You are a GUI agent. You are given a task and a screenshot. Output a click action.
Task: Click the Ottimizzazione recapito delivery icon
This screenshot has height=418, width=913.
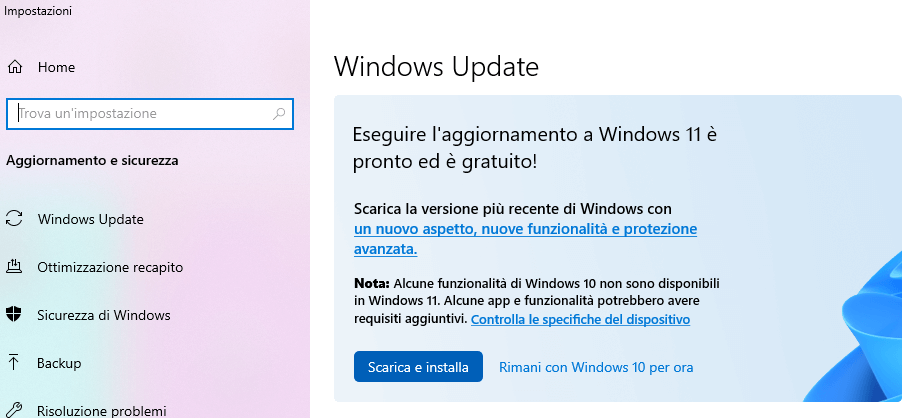point(15,267)
